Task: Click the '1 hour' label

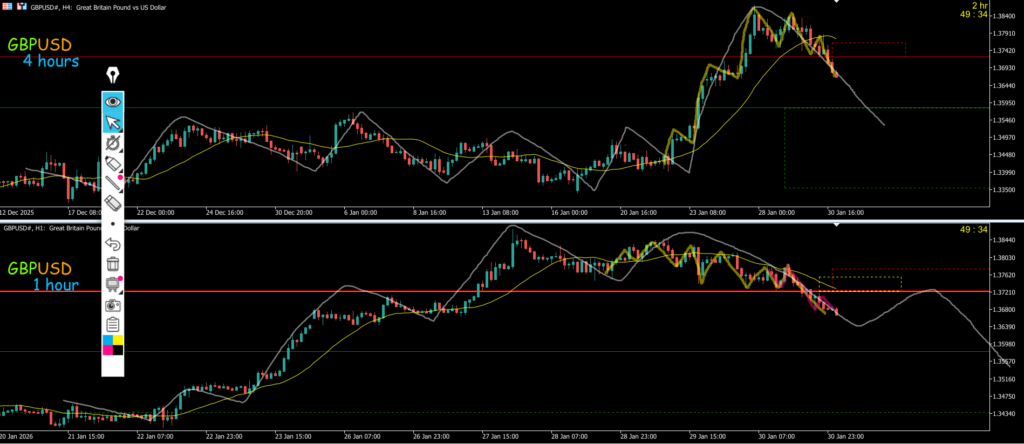Action: (x=56, y=285)
